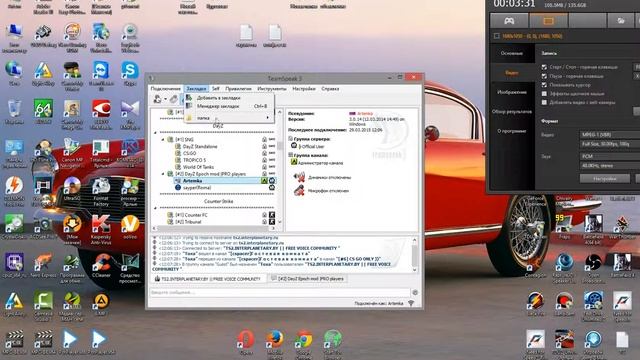Open the Привилегии menu
This screenshot has width=640, height=360.
pyautogui.click(x=238, y=89)
